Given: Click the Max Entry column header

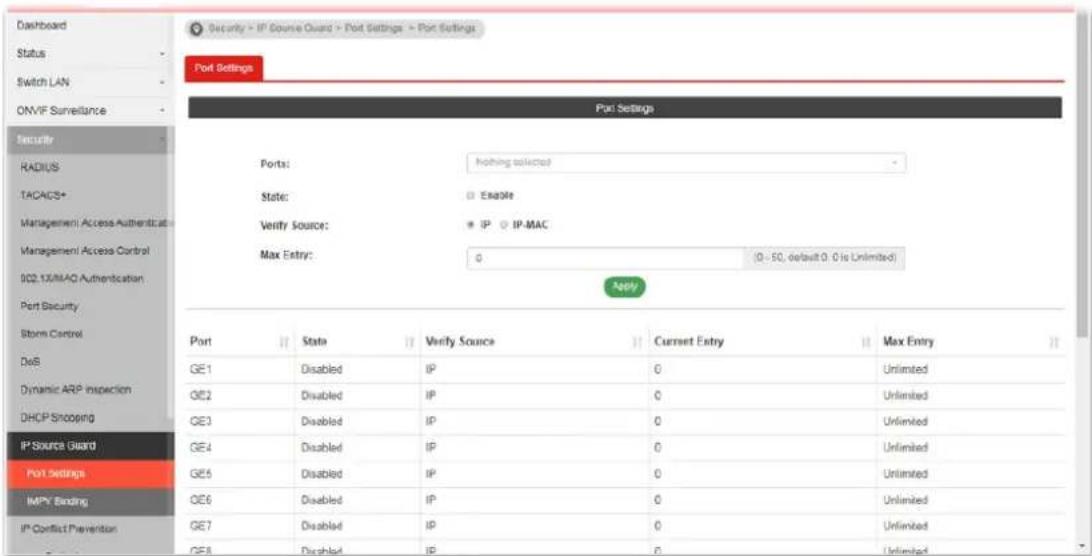Looking at the screenshot, I should 909,342.
